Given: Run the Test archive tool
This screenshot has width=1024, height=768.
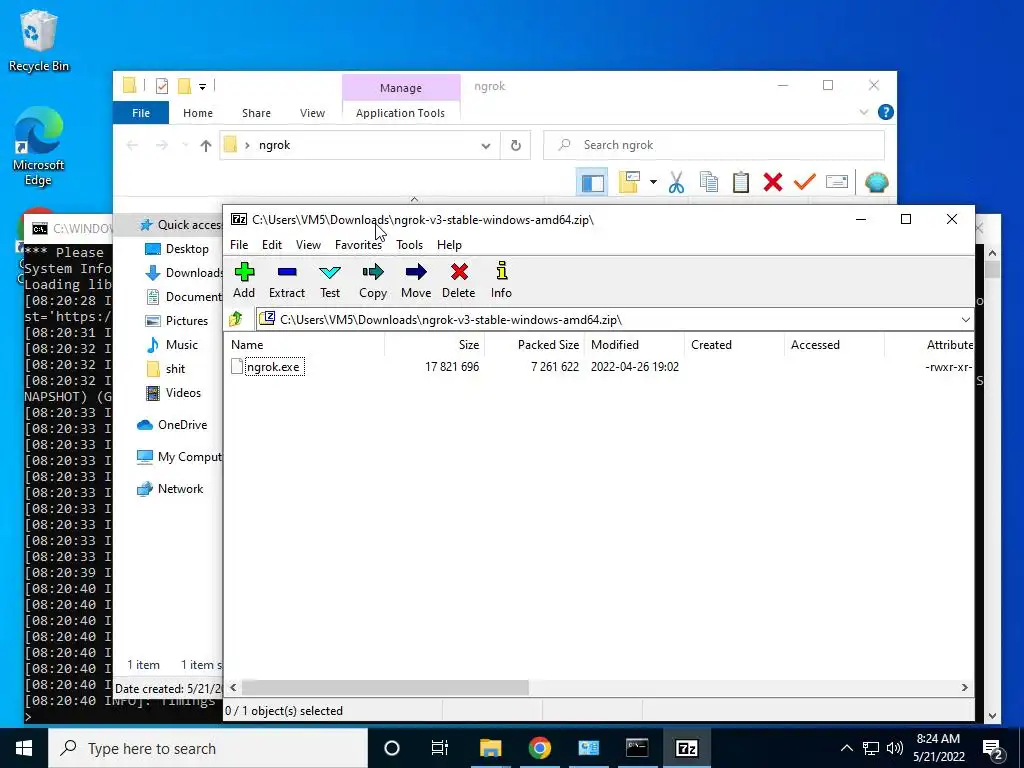Looking at the screenshot, I should pos(330,281).
